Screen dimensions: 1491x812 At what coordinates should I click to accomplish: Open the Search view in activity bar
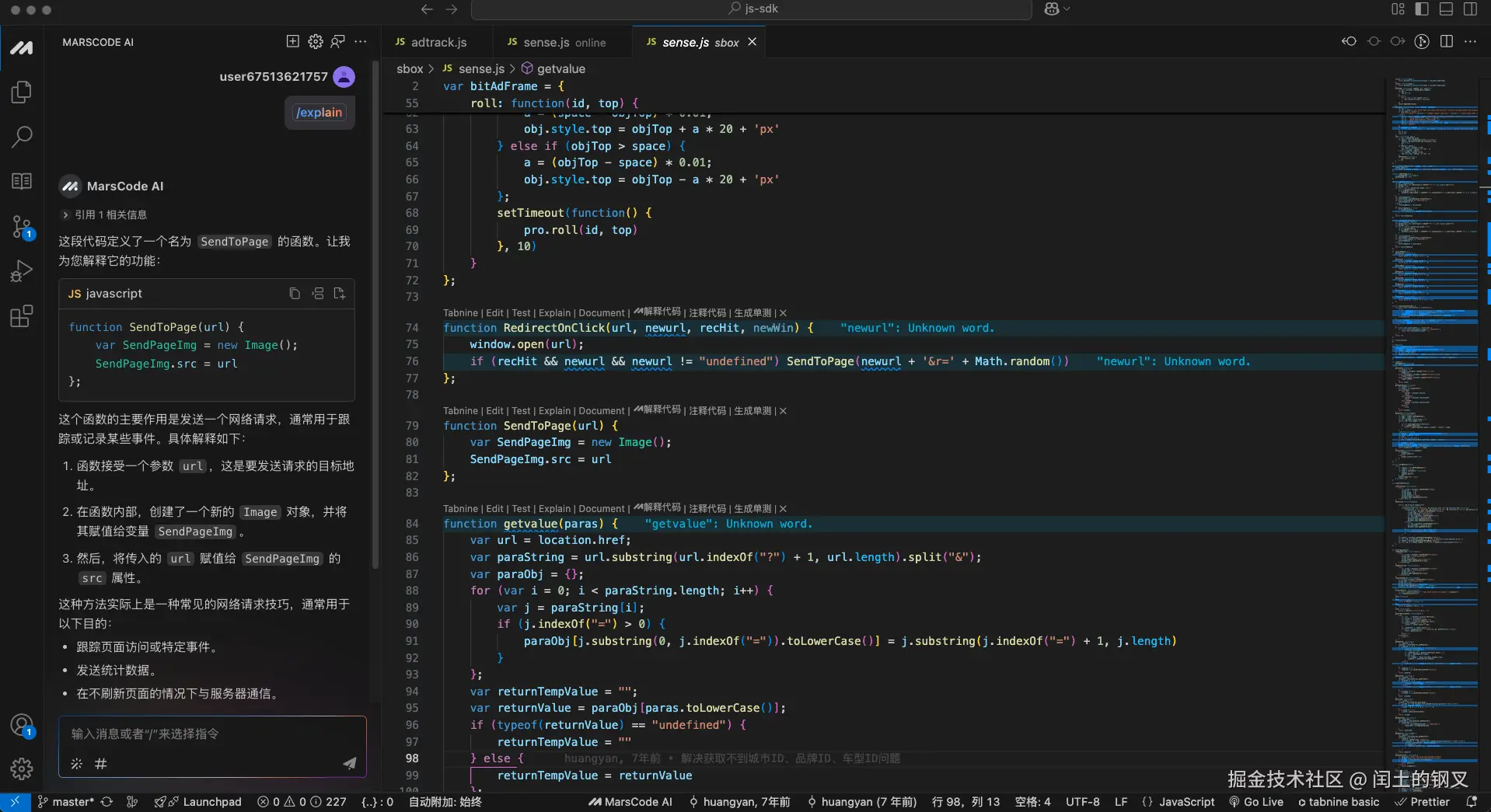21,137
